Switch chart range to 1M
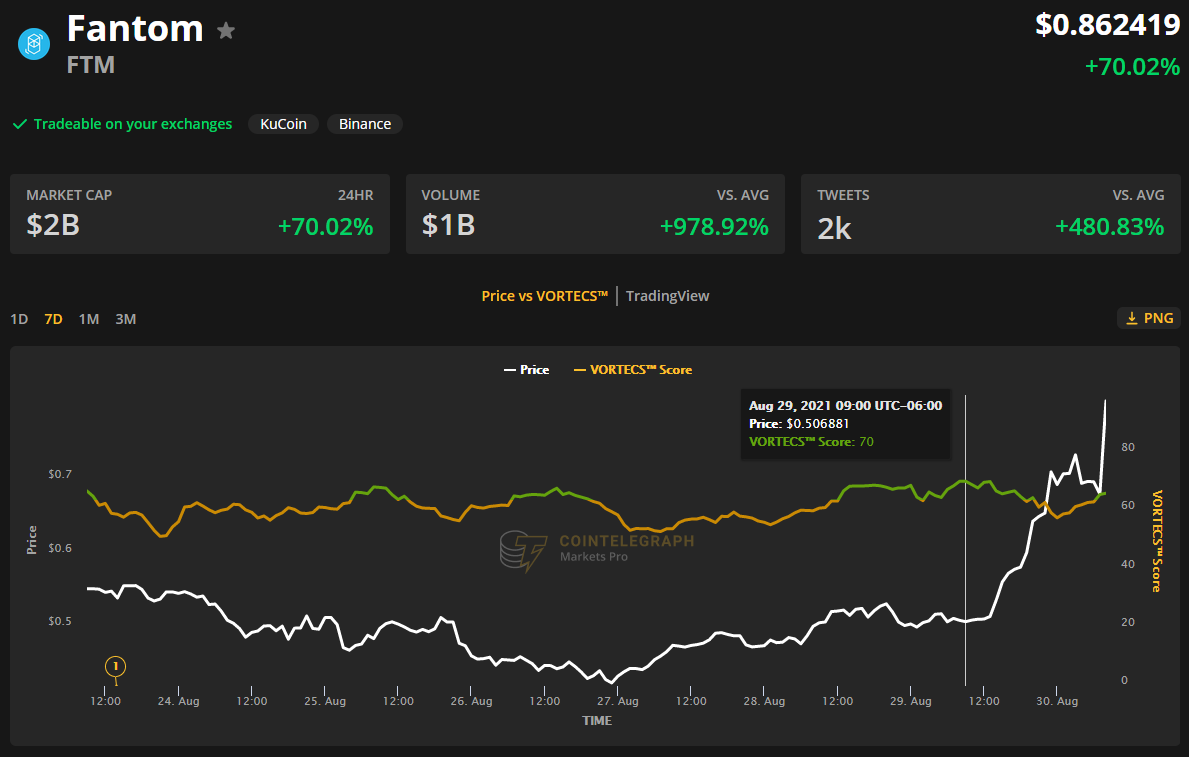This screenshot has height=757, width=1189. click(x=89, y=319)
